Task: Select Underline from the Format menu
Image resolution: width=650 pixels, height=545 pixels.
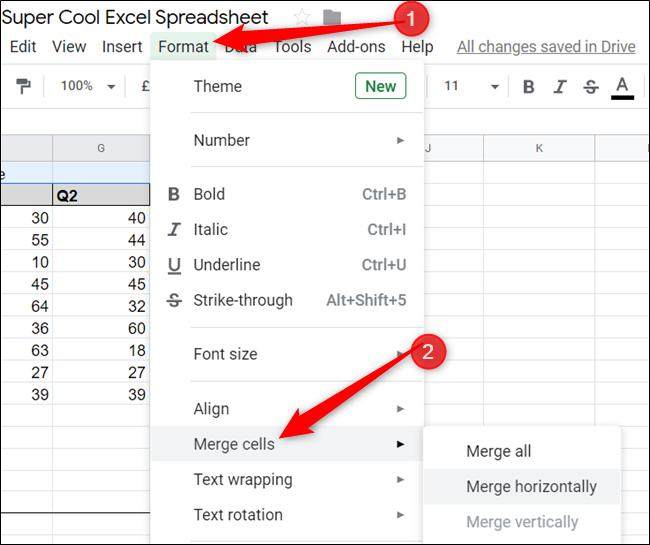Action: pos(287,264)
